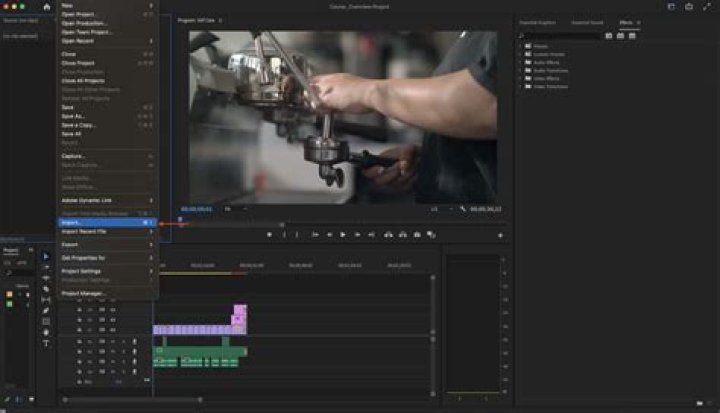
Task: Mute the first audio track
Action: click(113, 341)
